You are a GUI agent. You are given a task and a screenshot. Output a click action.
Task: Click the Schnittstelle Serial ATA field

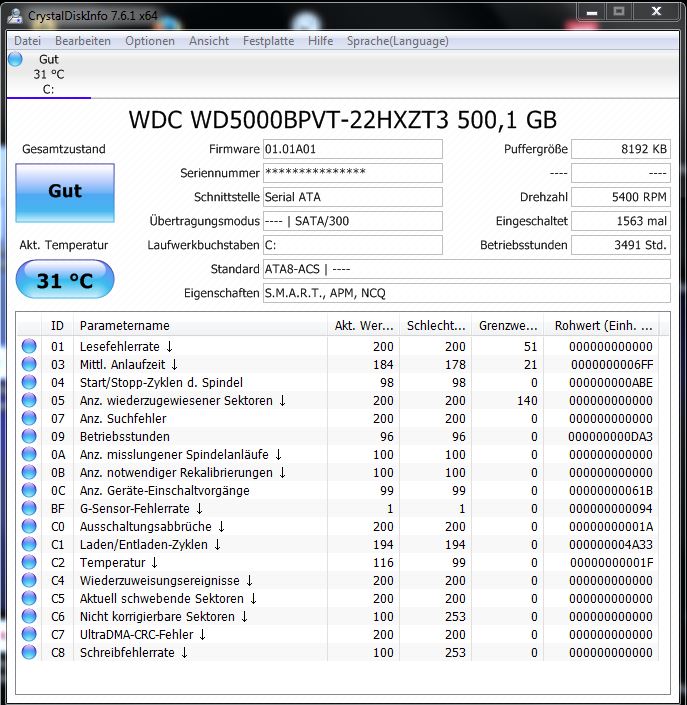352,197
